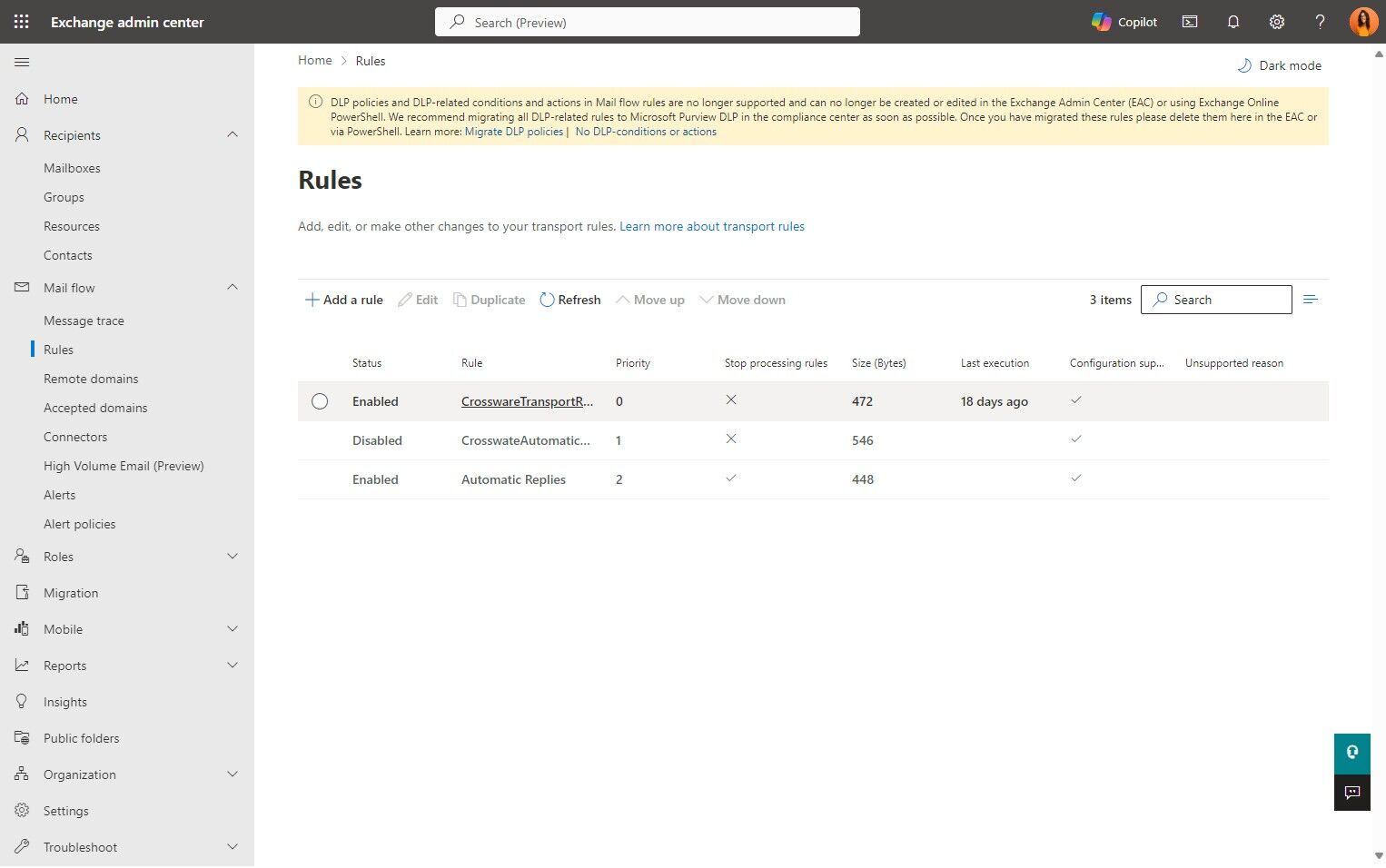
Task: Click the rules list Search field
Action: 1216,300
